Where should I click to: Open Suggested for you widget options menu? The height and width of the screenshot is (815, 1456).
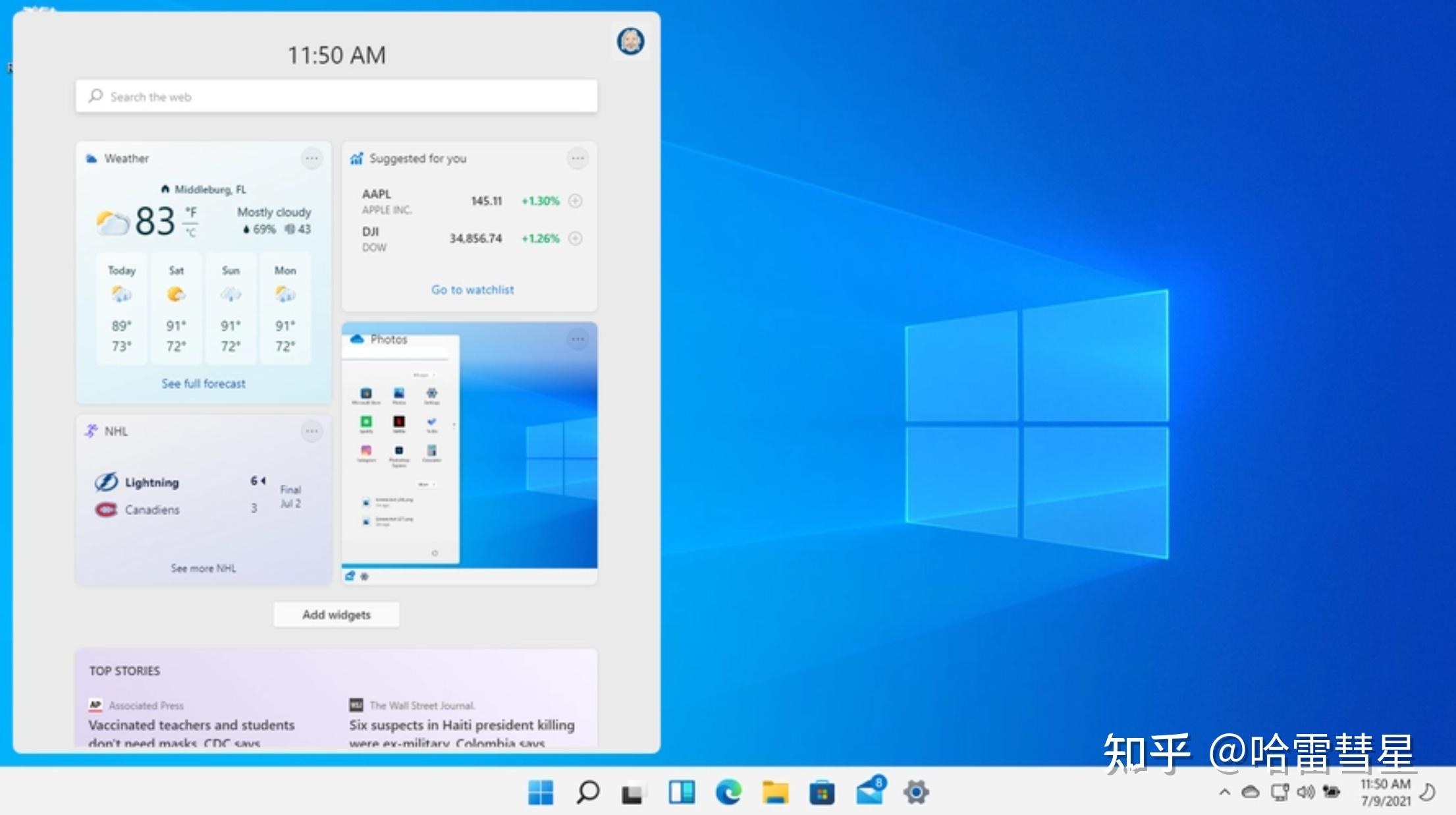pos(578,158)
